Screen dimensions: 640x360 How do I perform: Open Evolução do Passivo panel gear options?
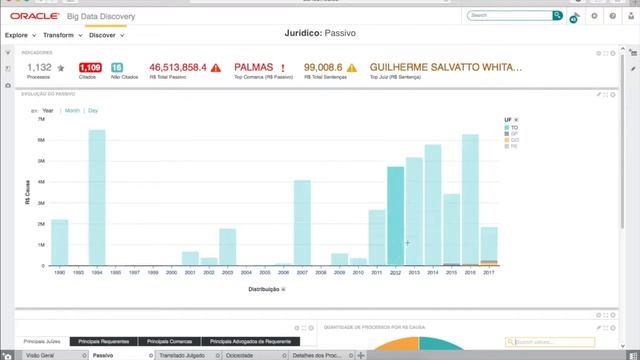[x=613, y=94]
